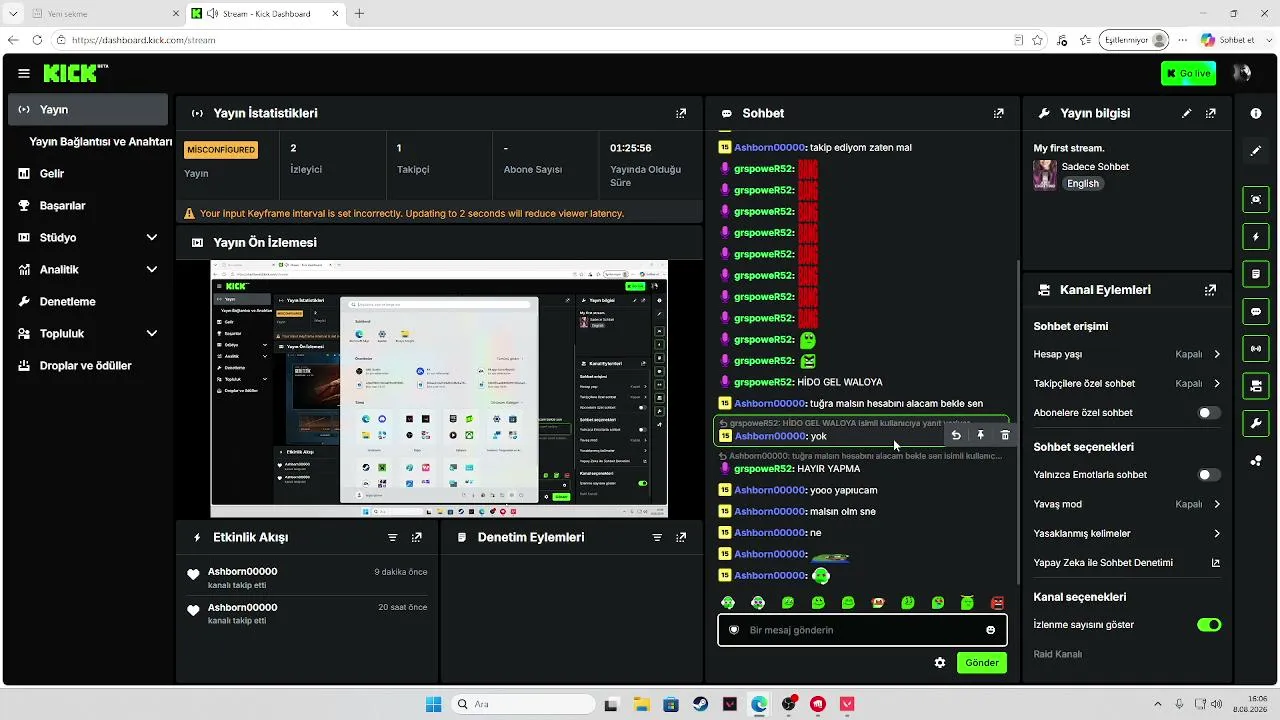1280x720 pixels.
Task: Click the Bir mesaj gönderin input field
Action: [862, 630]
